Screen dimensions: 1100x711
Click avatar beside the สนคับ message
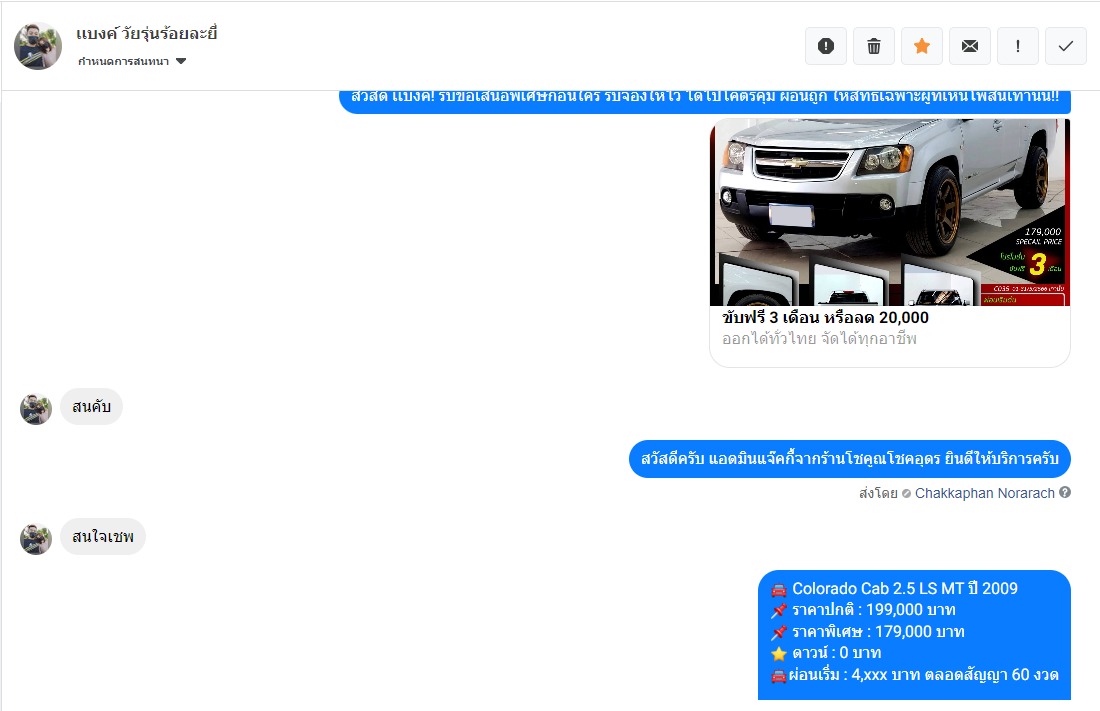pyautogui.click(x=36, y=408)
